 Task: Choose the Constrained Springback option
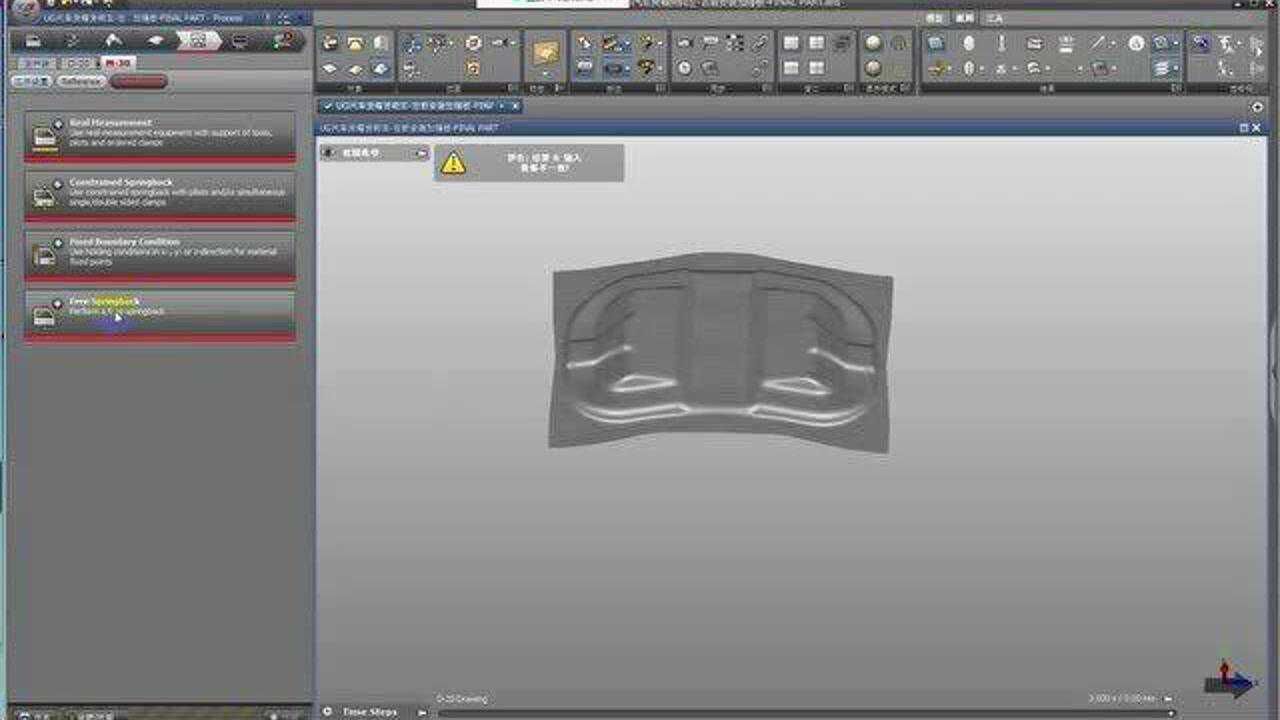pyautogui.click(x=160, y=193)
